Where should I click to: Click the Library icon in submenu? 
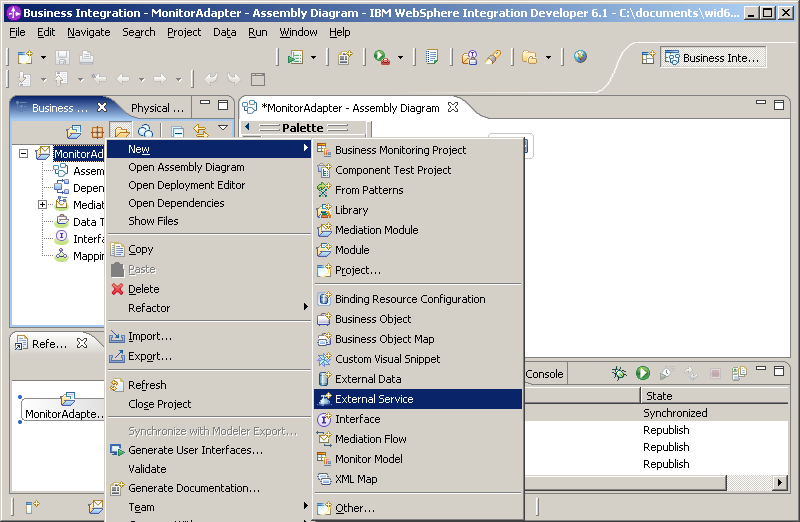point(324,210)
